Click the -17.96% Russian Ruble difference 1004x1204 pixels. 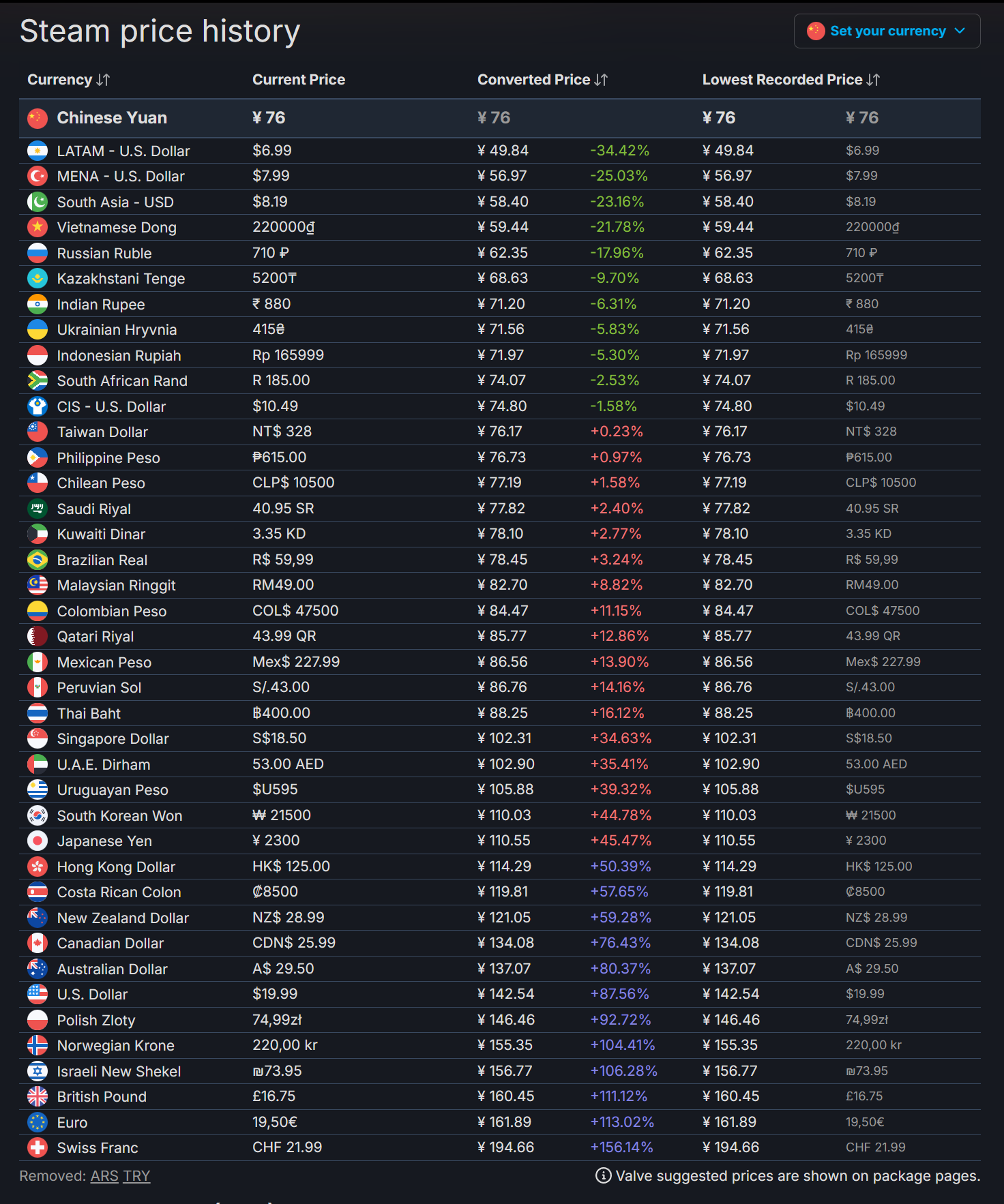point(617,253)
